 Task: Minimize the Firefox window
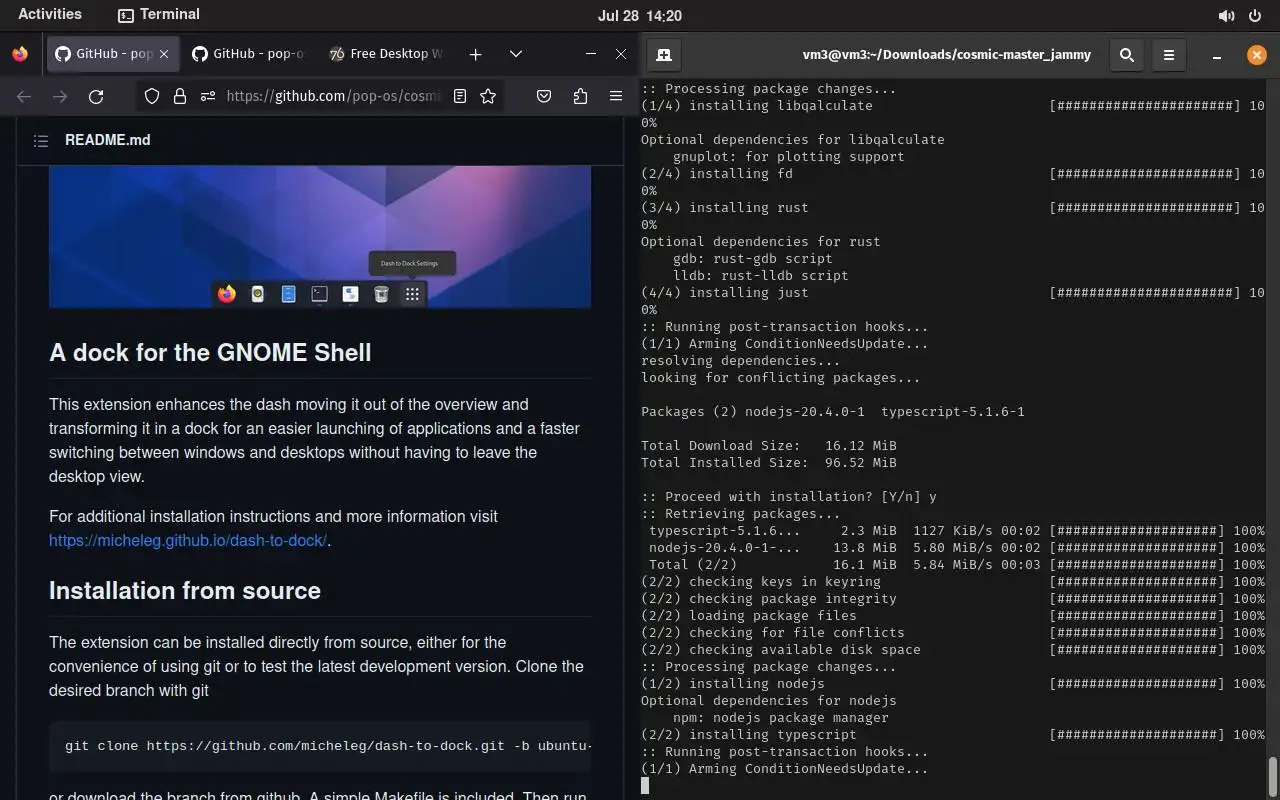click(x=591, y=54)
